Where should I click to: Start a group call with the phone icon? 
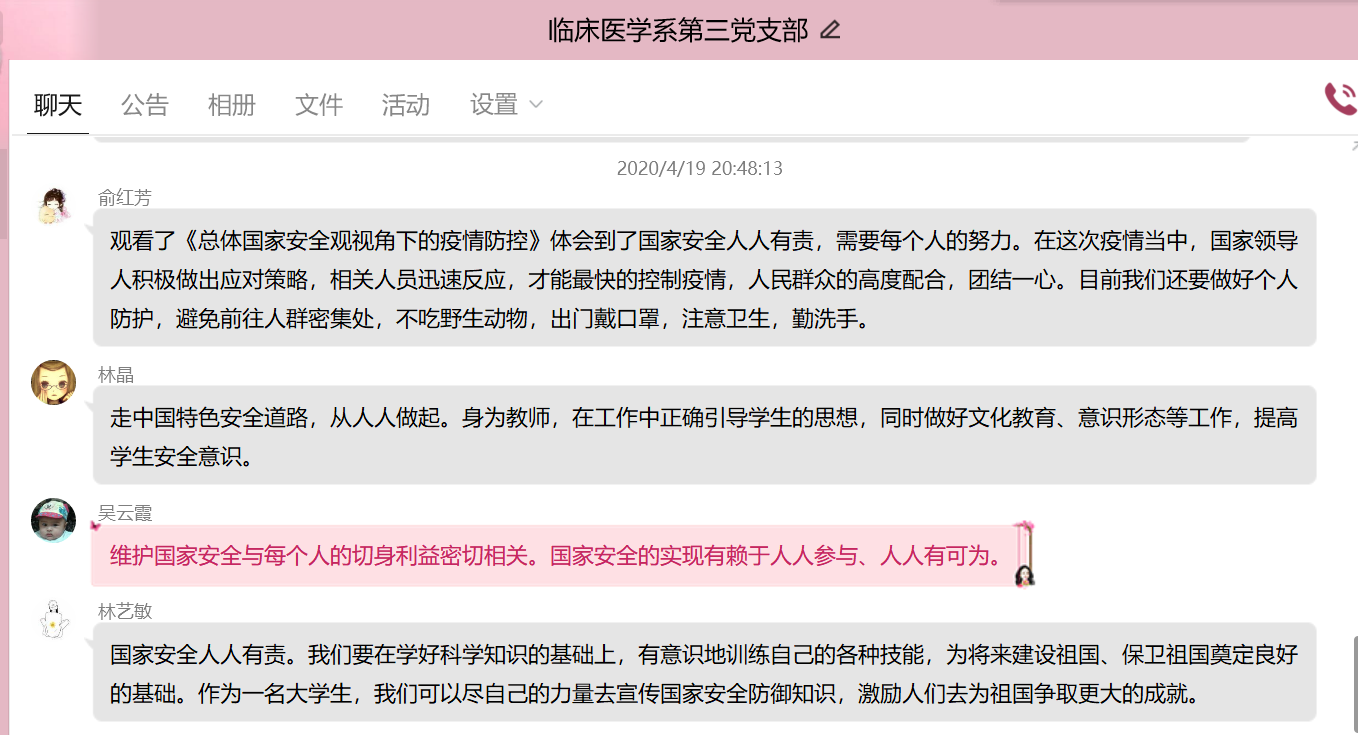pyautogui.click(x=1340, y=99)
